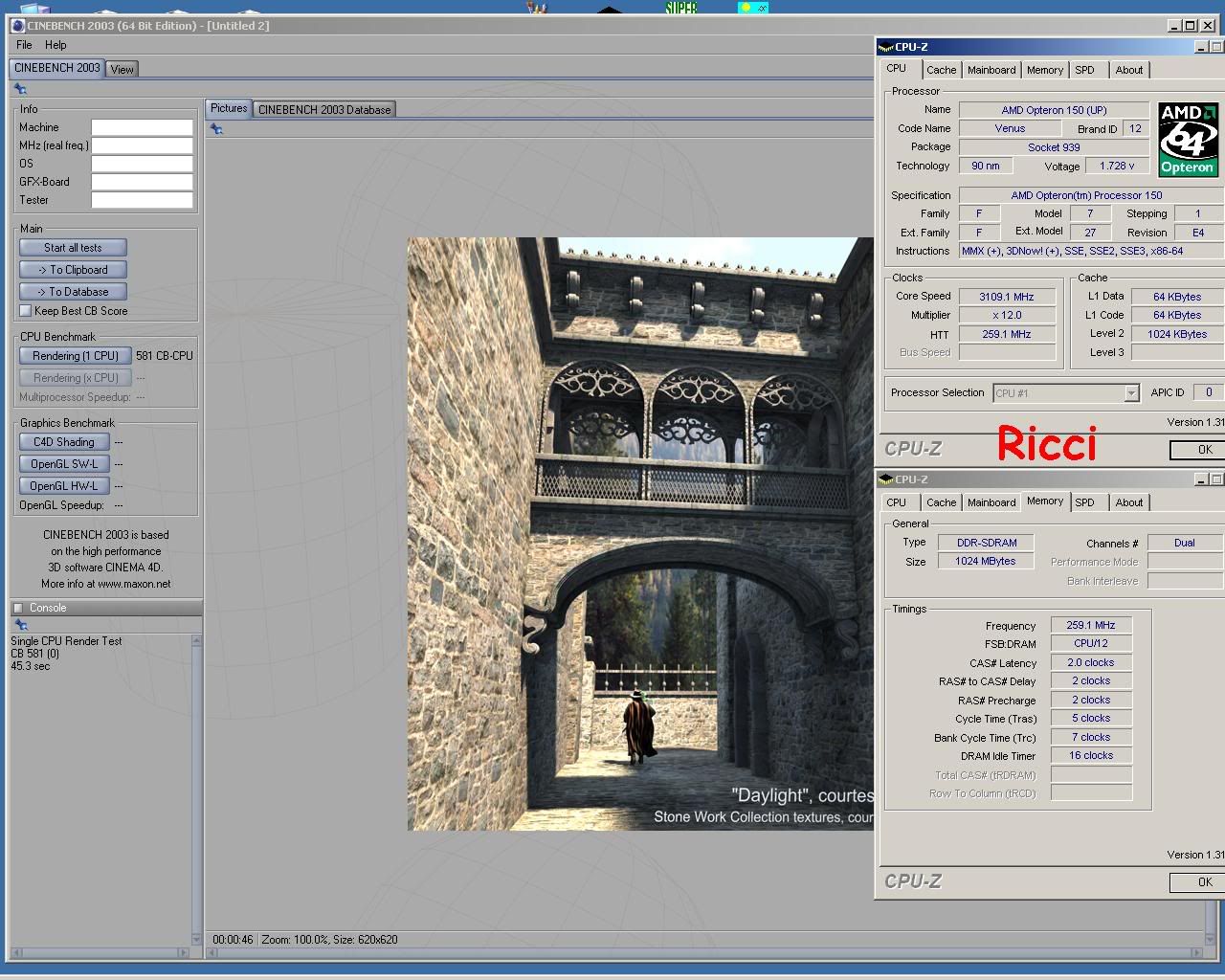Screen dimensions: 1225x980
Task: Copy results with To Clipboard button
Action: (x=73, y=270)
